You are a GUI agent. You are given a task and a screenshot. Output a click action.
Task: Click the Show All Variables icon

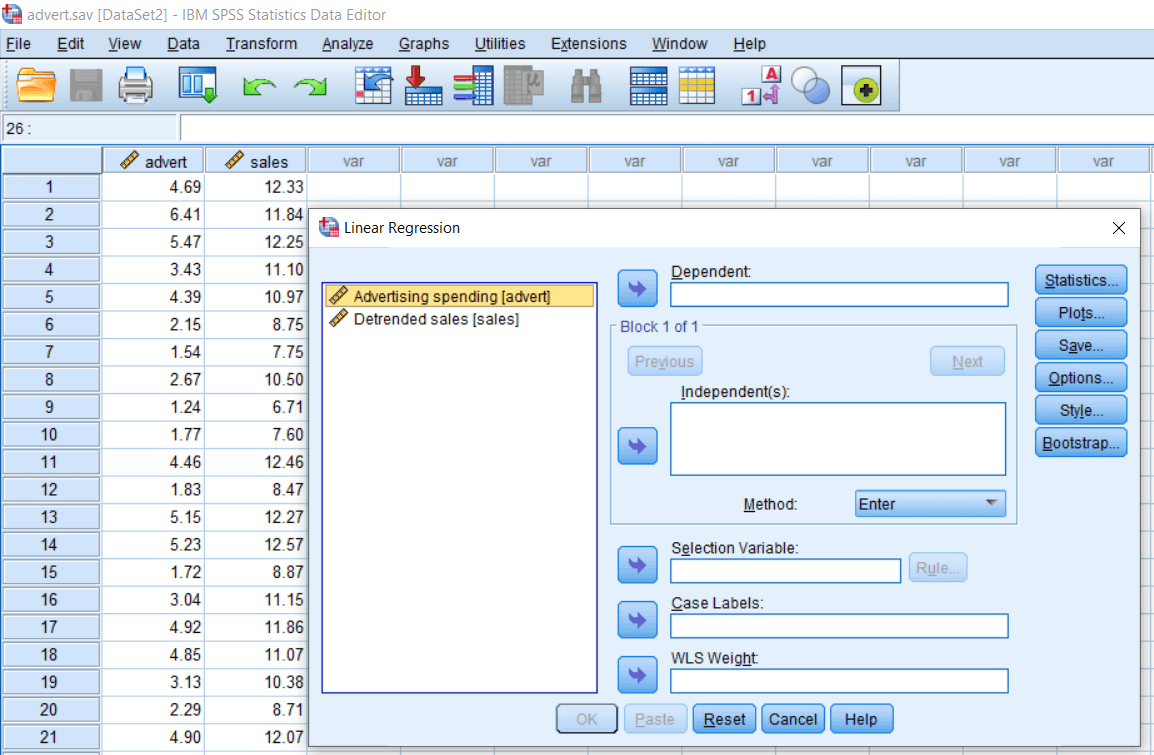pos(861,85)
